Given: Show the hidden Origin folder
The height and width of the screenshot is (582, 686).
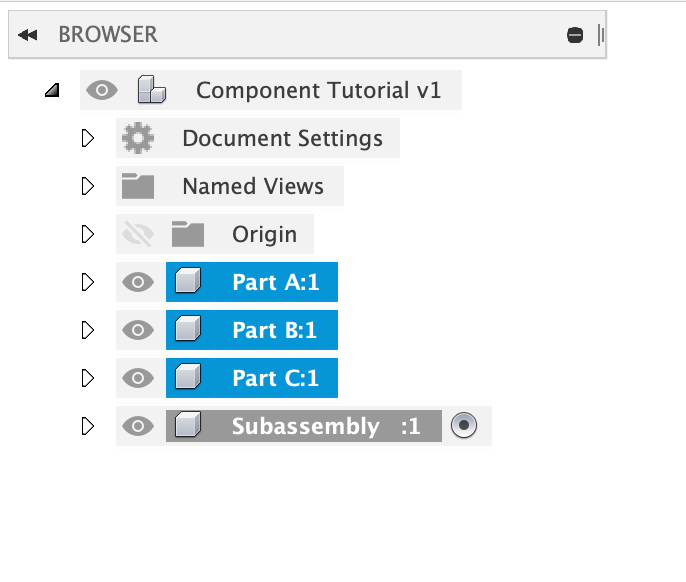Looking at the screenshot, I should (x=137, y=234).
